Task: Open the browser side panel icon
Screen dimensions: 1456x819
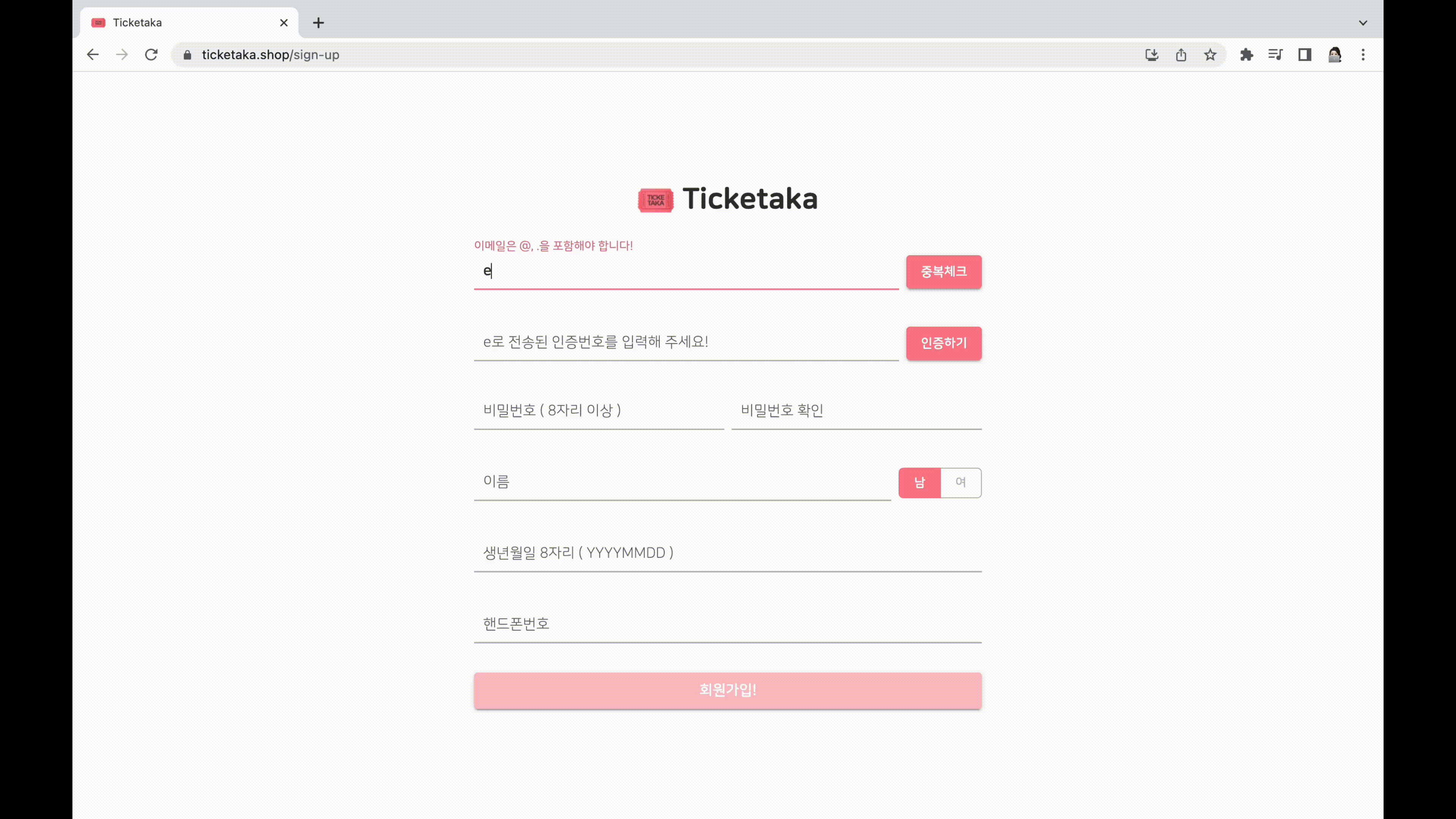Action: point(1304,55)
